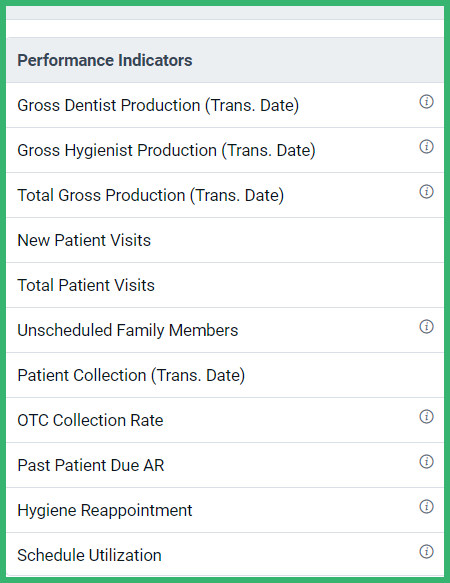The image size is (450, 583).
Task: Click the Hygiene Reappointment label
Action: coord(105,510)
